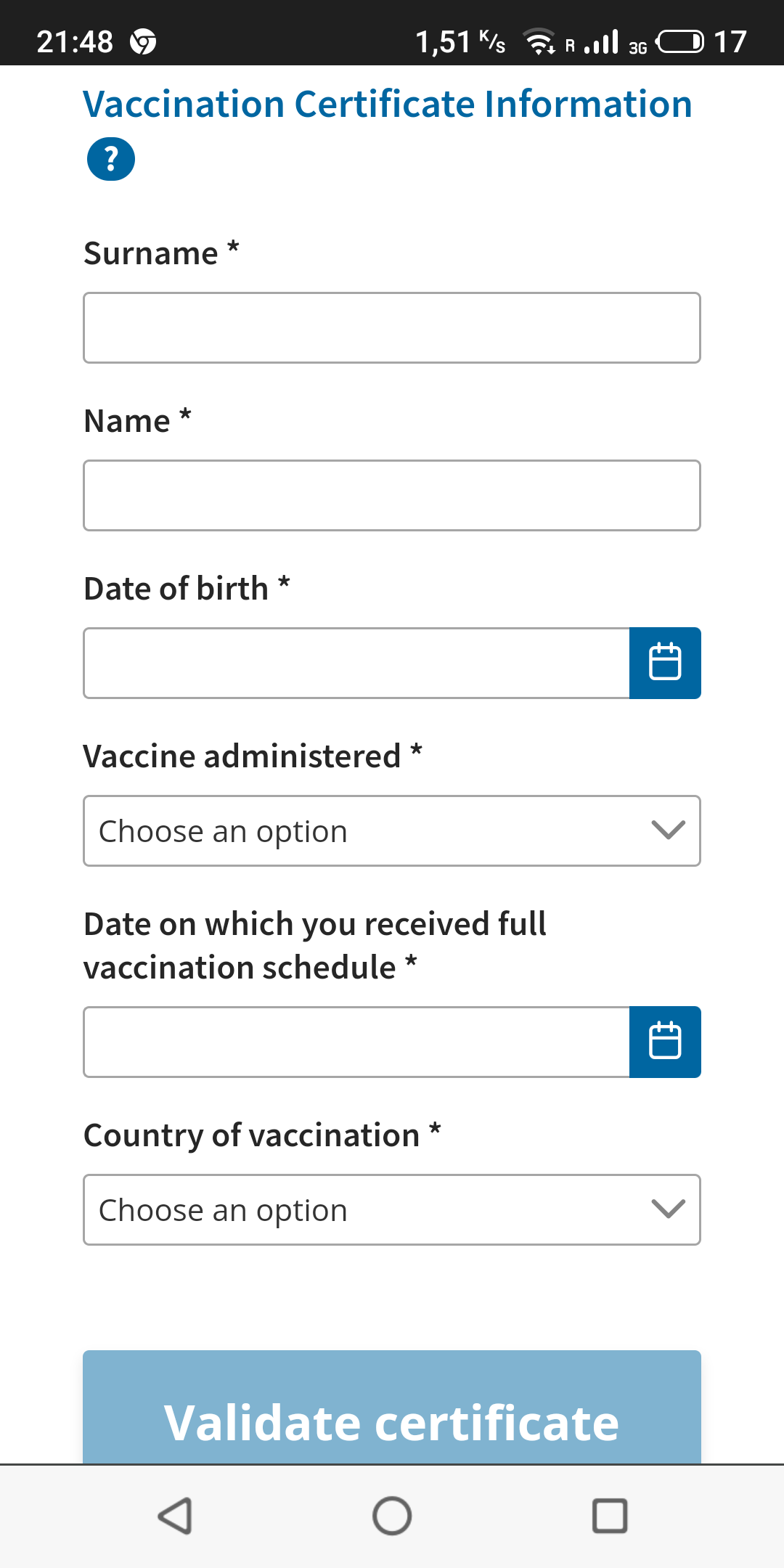The width and height of the screenshot is (784, 1568).
Task: Click inside the Date of birth input
Action: tap(356, 663)
